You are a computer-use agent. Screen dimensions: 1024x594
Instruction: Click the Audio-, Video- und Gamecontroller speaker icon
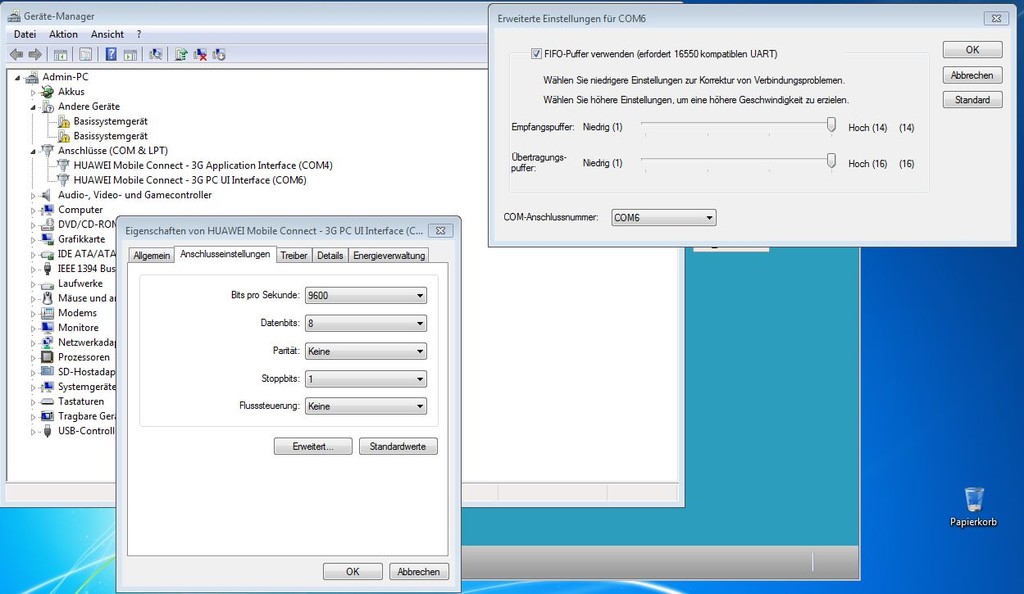[x=46, y=195]
